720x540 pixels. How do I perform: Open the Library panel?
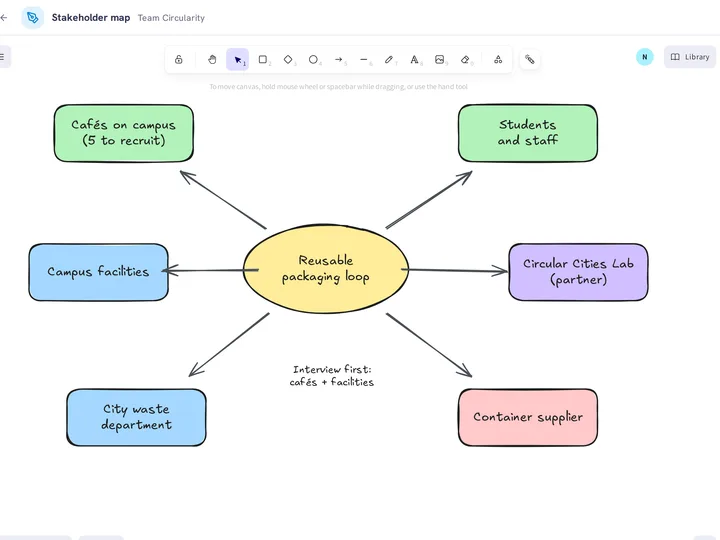point(690,57)
